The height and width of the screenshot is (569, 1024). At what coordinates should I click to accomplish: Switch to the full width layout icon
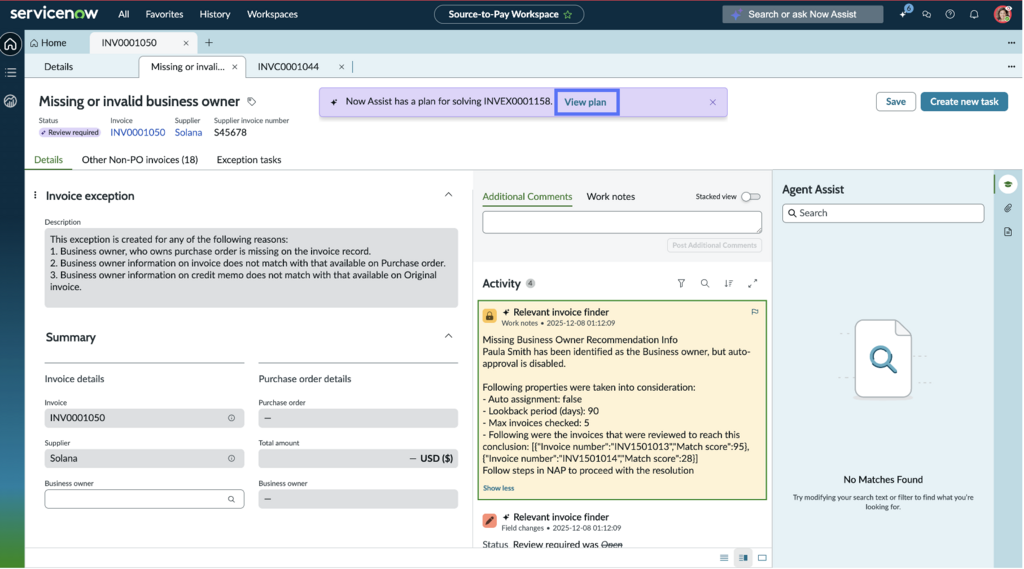(762, 558)
